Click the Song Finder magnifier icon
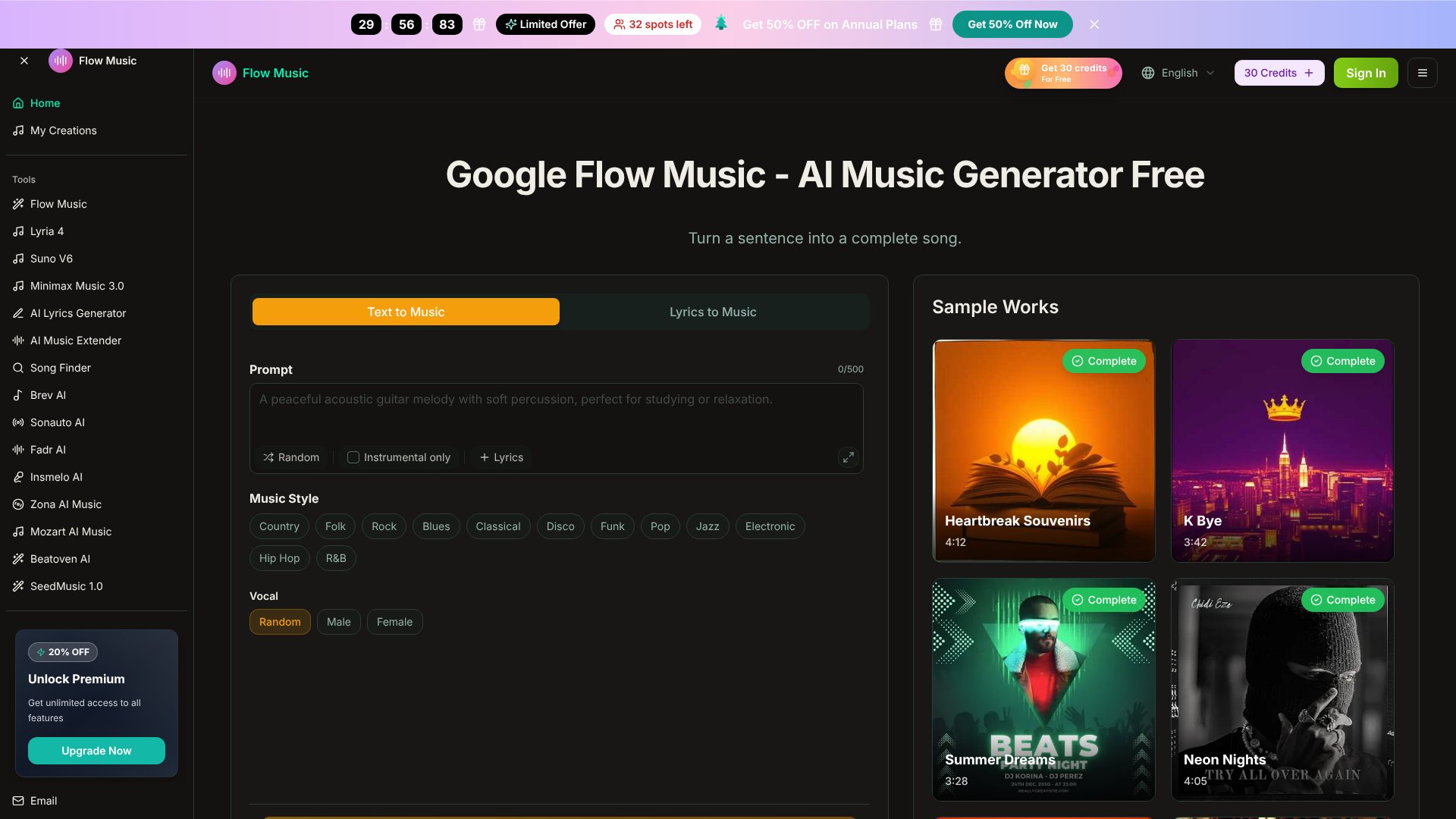1456x819 pixels. click(18, 368)
